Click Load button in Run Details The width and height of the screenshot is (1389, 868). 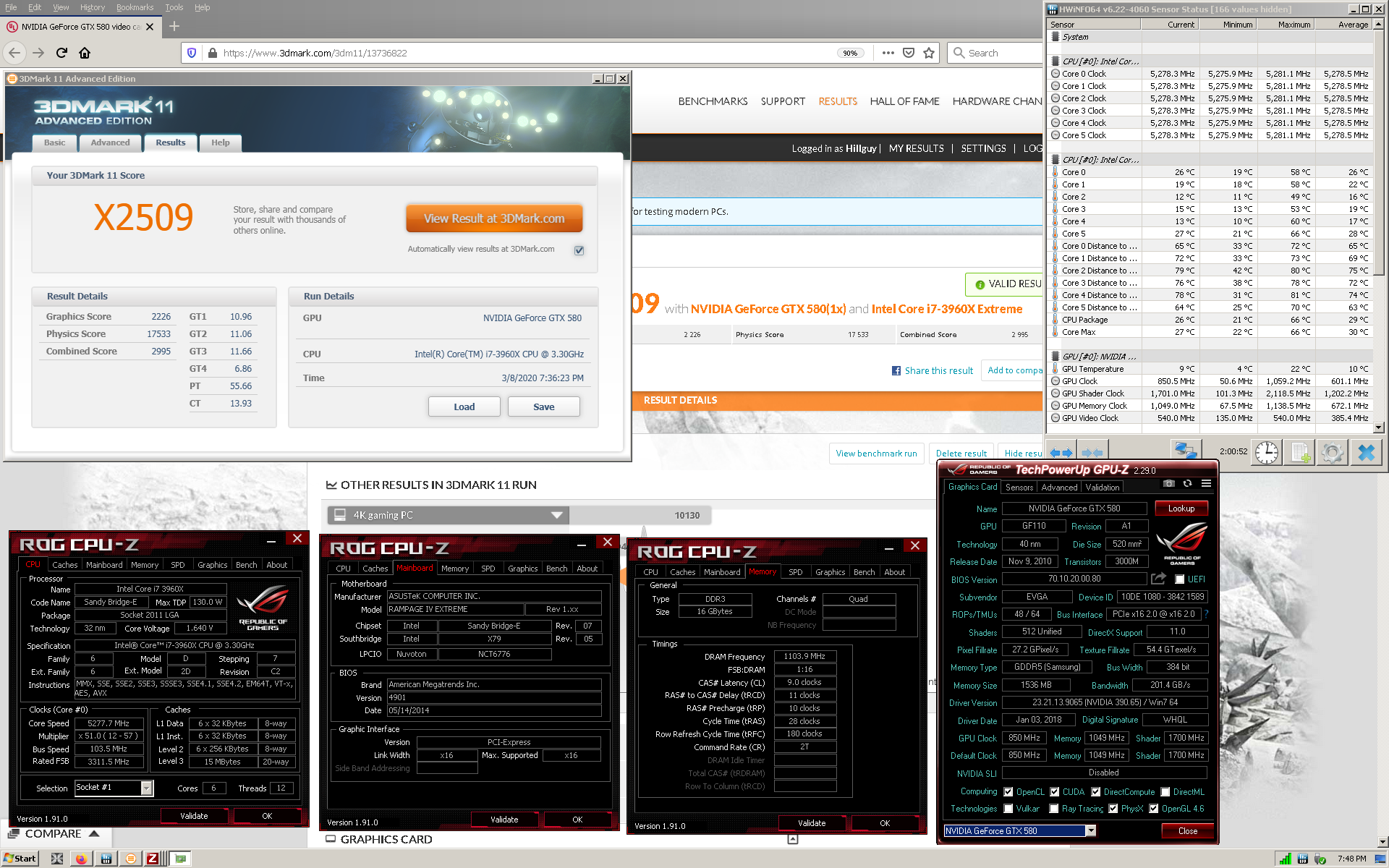(x=464, y=407)
